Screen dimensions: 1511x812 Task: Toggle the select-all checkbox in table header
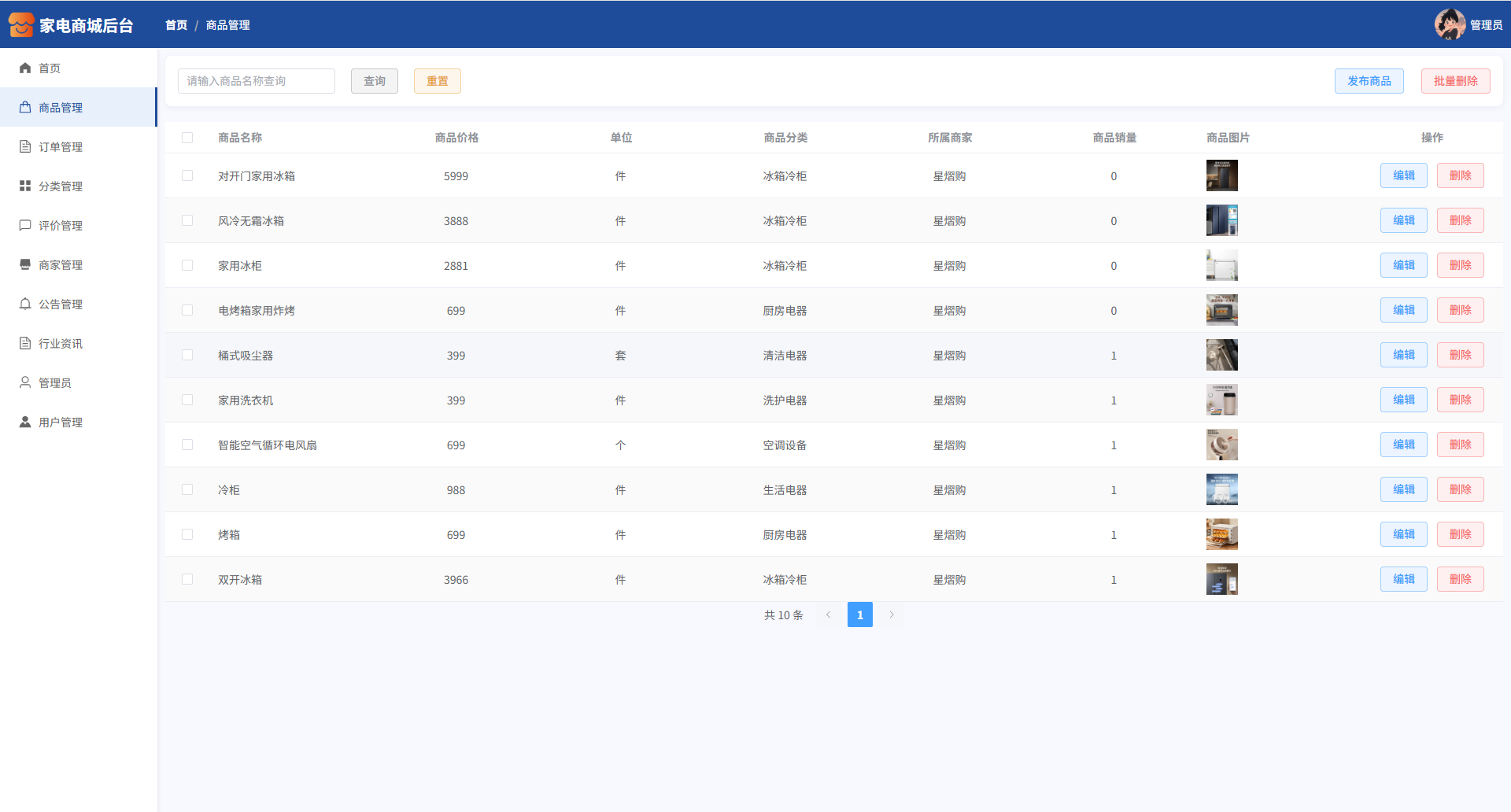coord(187,138)
